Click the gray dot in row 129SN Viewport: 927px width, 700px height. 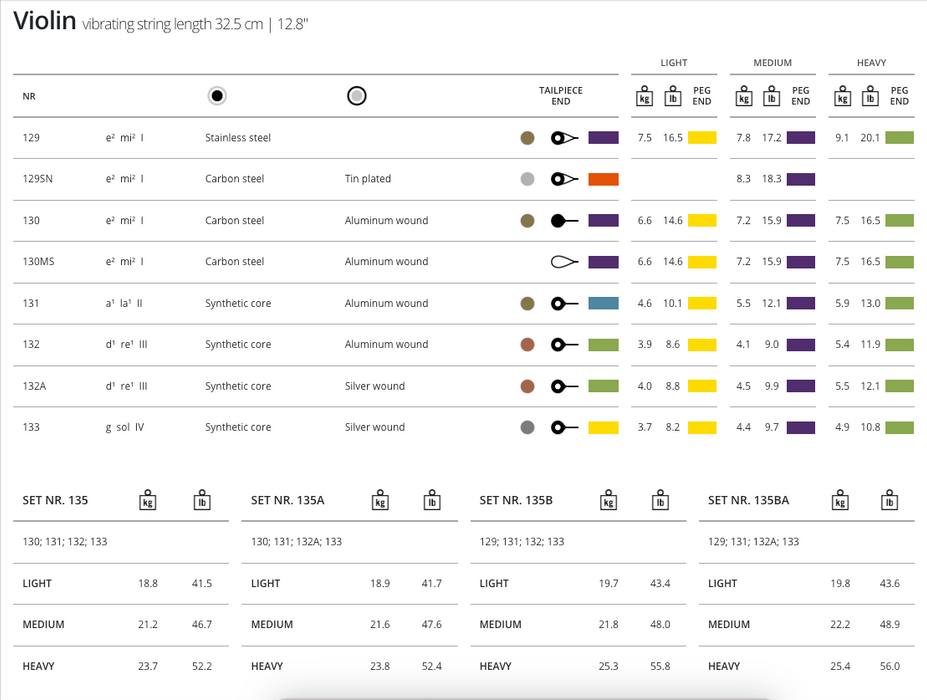click(528, 179)
